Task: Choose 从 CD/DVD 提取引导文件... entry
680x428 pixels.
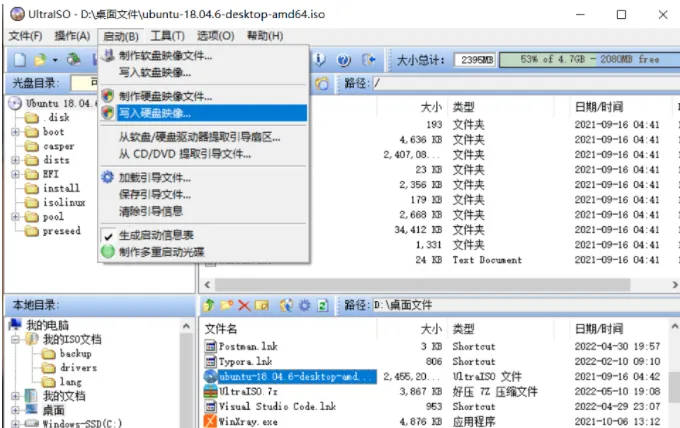Action: click(204, 154)
